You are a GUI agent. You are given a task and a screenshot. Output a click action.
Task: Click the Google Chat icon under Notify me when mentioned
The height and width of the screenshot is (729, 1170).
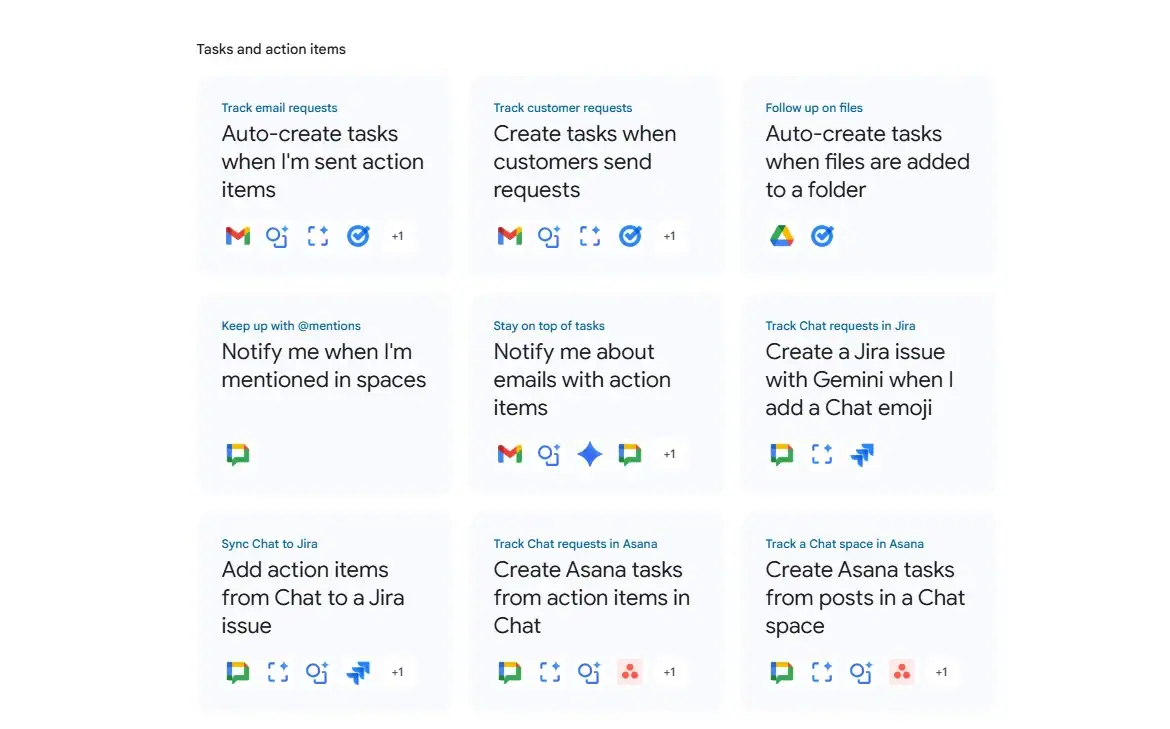[237, 454]
